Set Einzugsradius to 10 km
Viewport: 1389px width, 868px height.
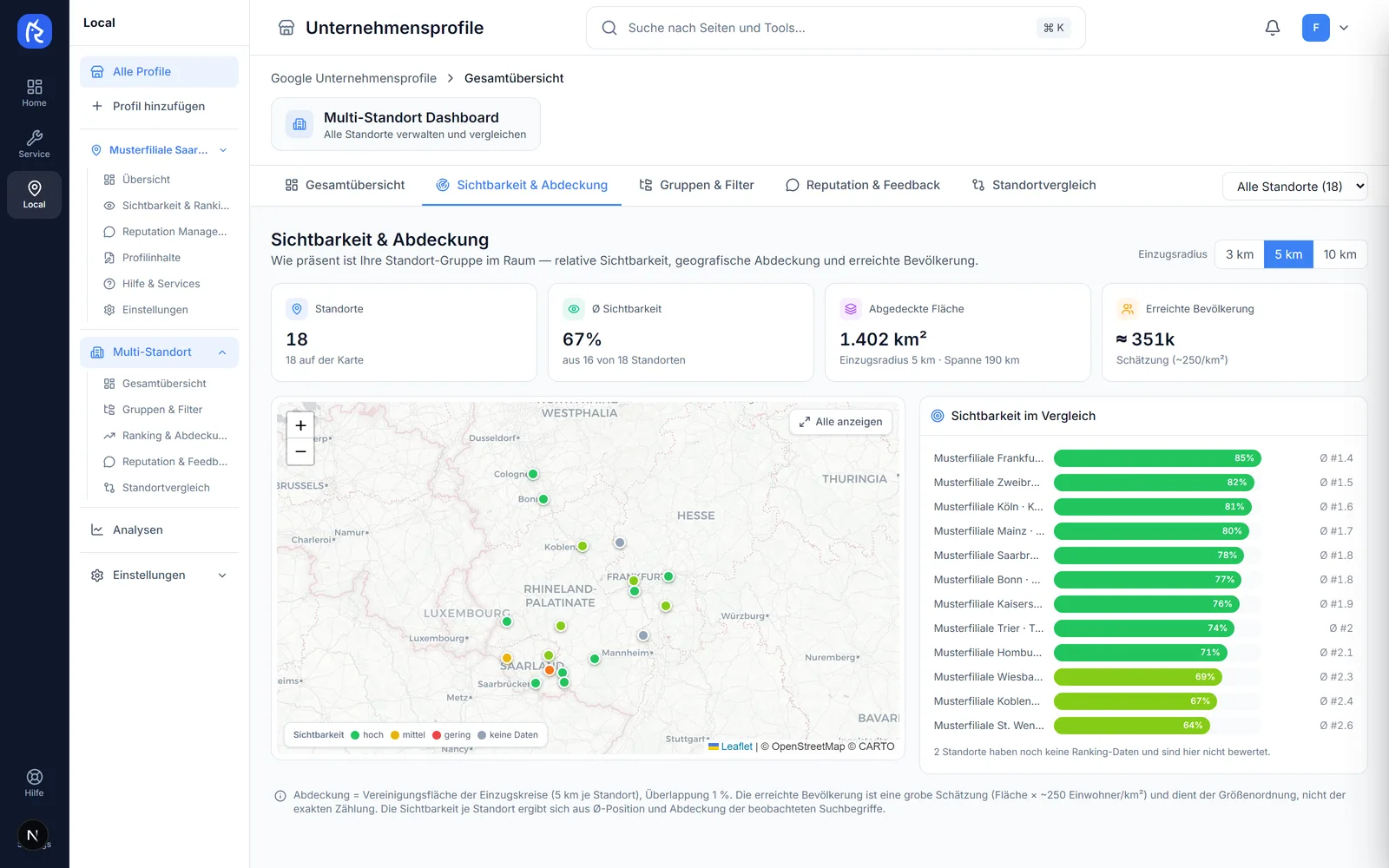[x=1340, y=254]
